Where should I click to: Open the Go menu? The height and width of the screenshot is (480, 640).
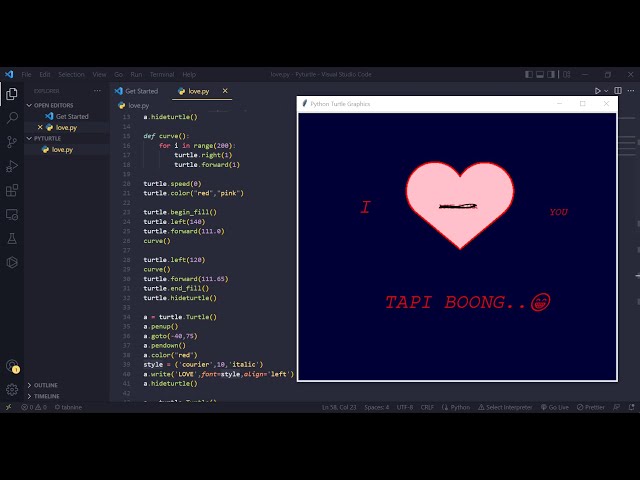(118, 74)
